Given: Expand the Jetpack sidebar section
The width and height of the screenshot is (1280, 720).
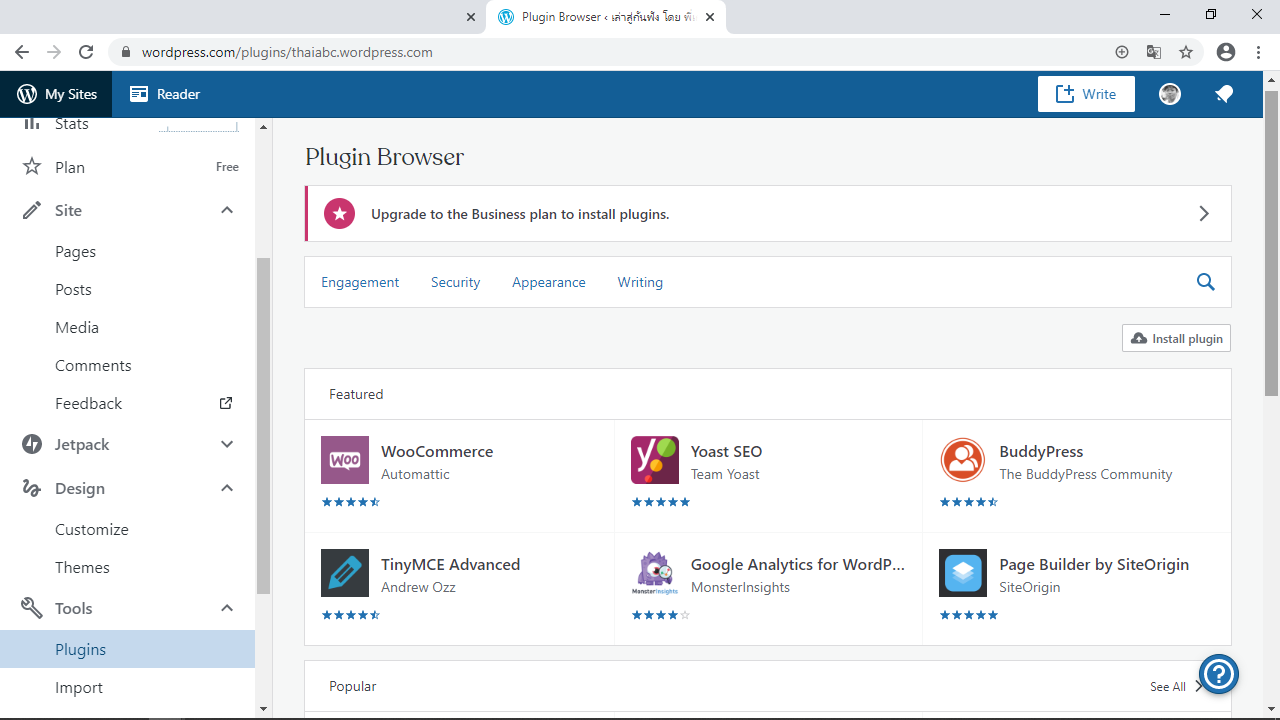Looking at the screenshot, I should (x=227, y=444).
